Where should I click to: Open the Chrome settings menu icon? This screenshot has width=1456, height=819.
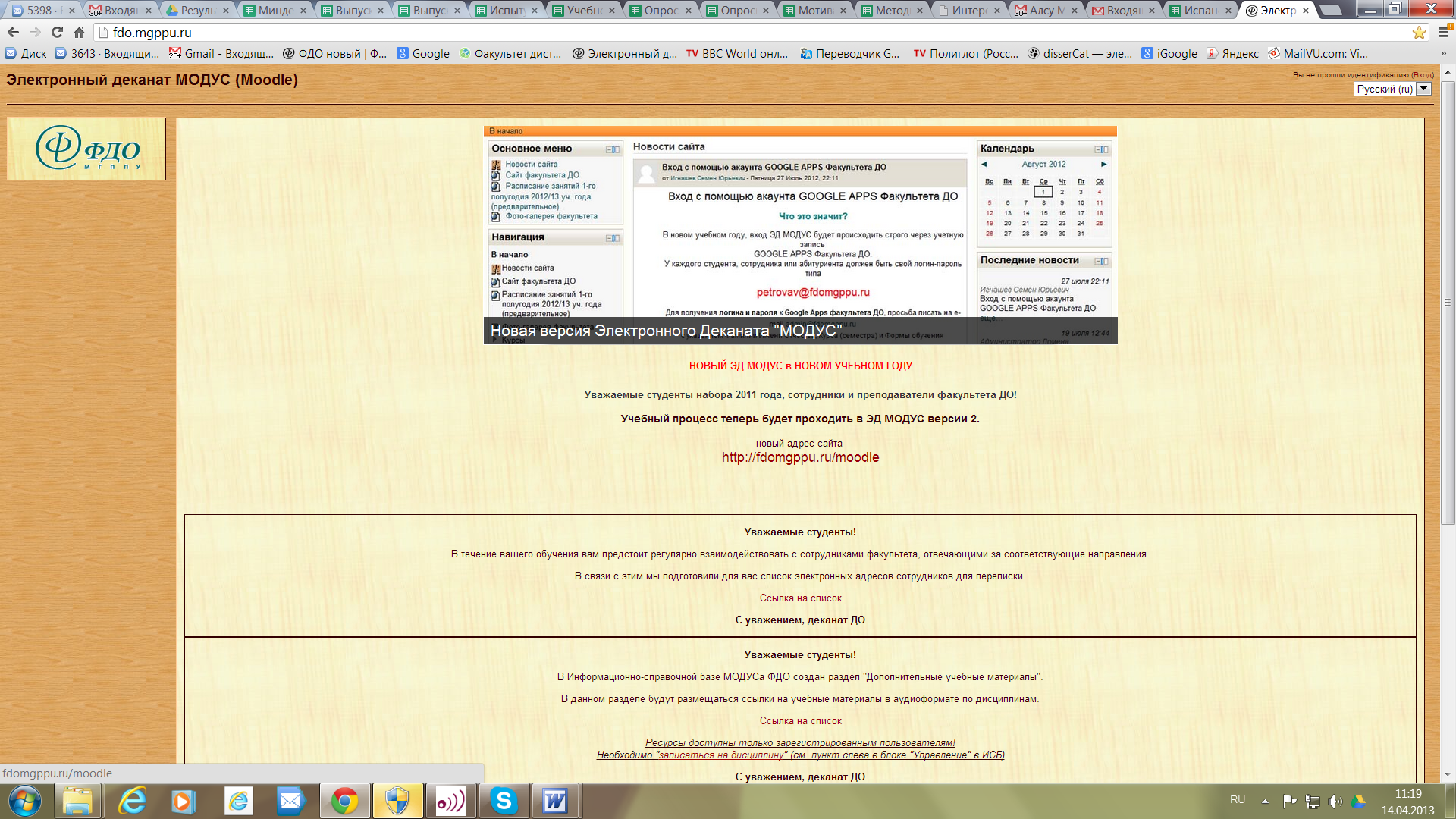click(x=1444, y=33)
